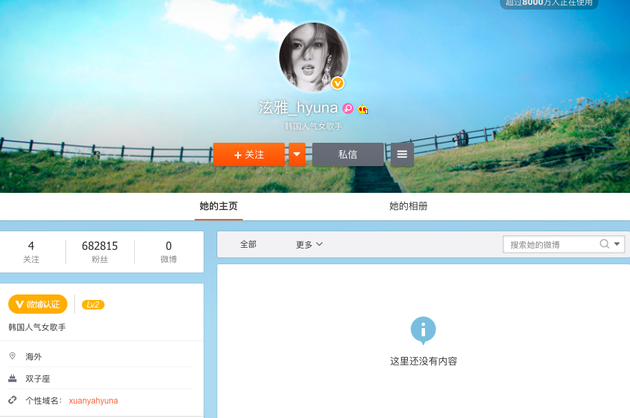630x418 pixels.
Task: Open the hamburger menu next to 私信
Action: [402, 154]
